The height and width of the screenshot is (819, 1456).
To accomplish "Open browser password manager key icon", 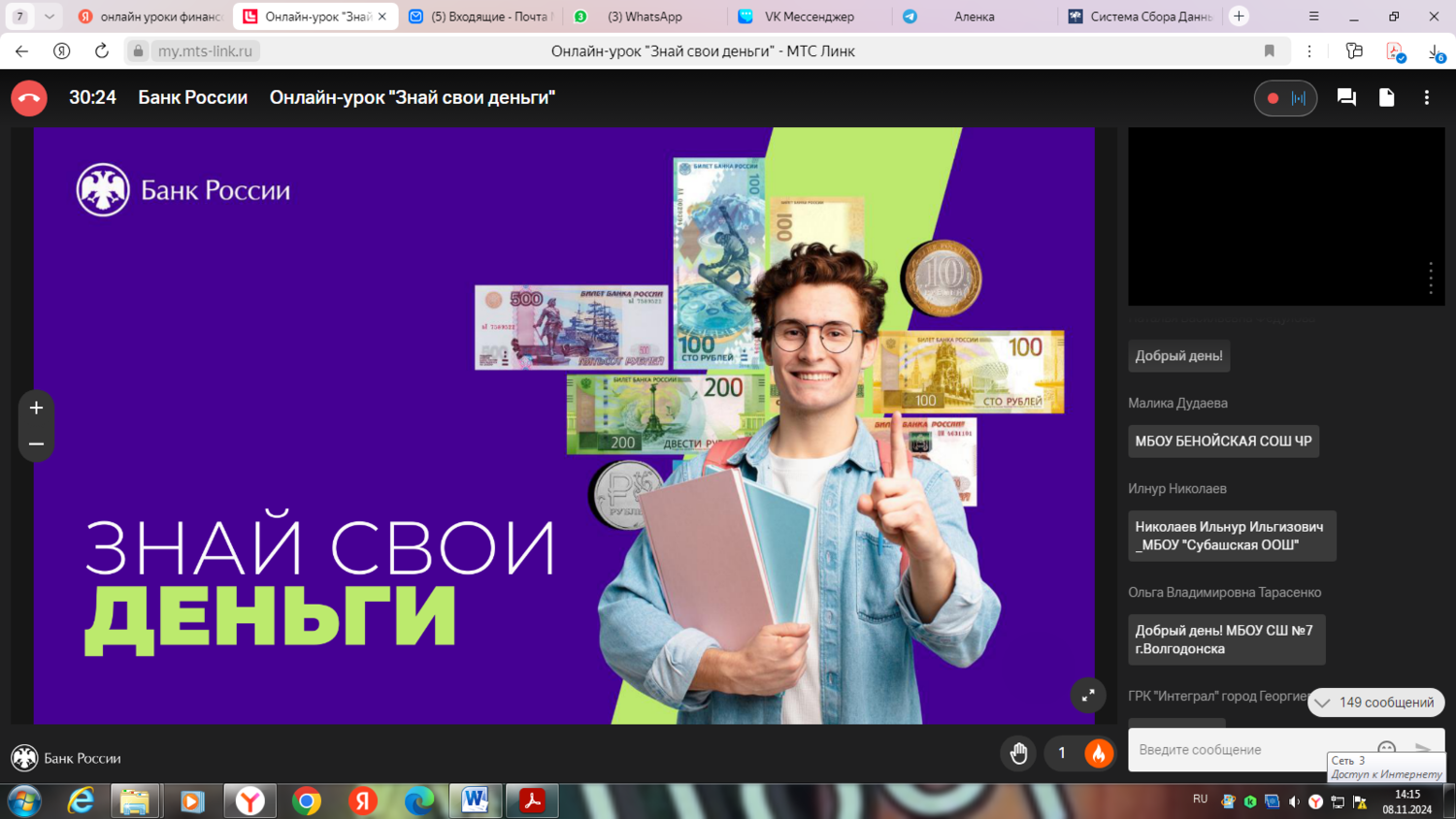I will 1354,51.
